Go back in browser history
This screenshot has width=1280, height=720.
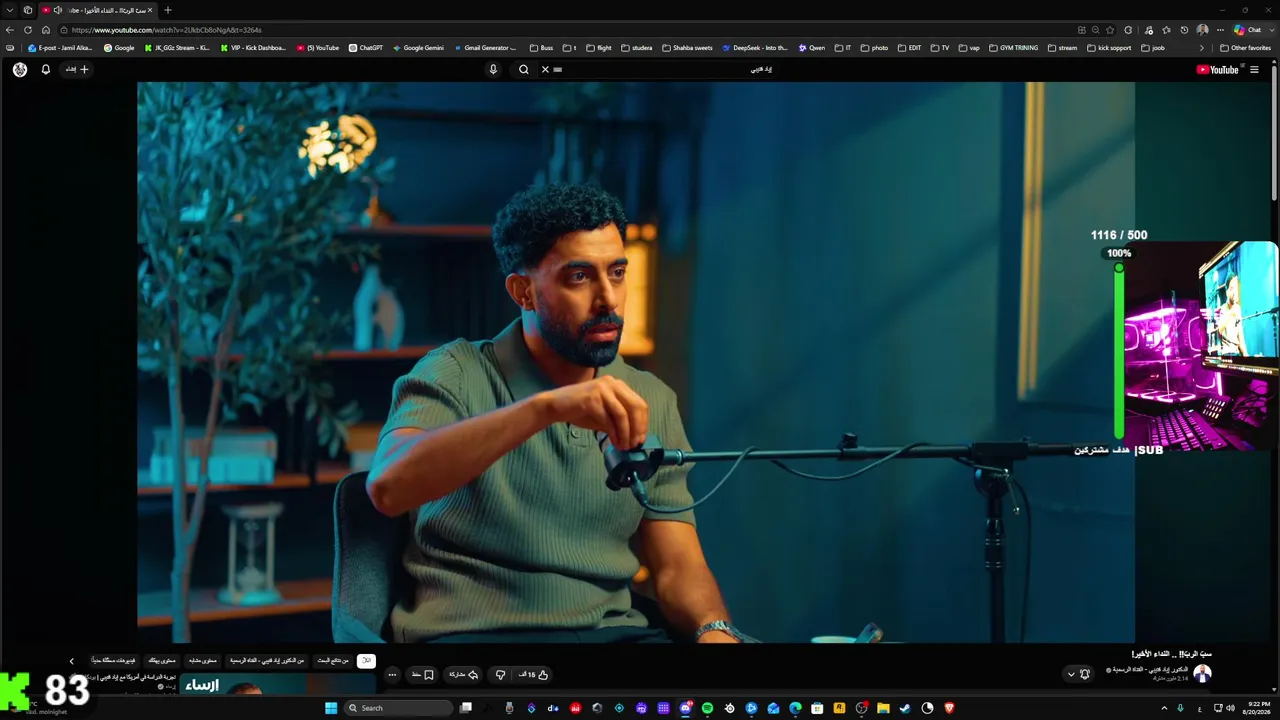tap(10, 30)
